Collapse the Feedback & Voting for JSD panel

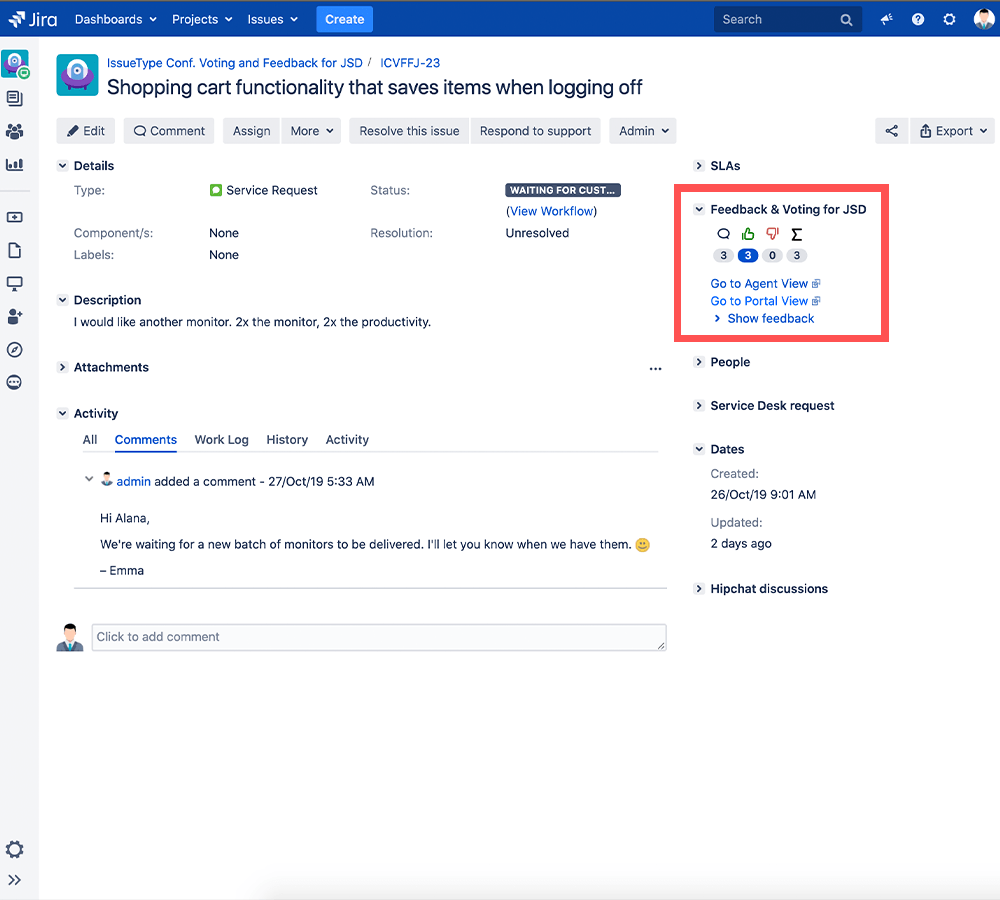(x=699, y=209)
